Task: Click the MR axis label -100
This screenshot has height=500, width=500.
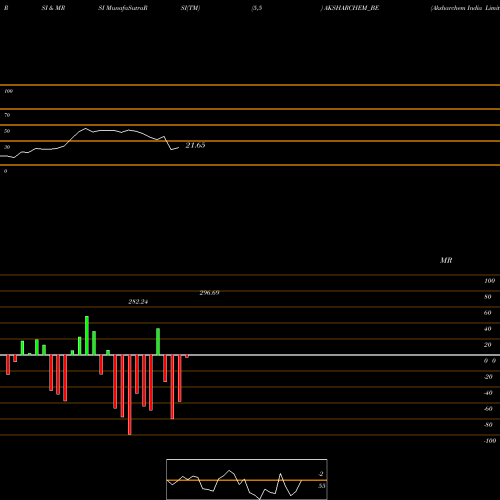Action: tap(490, 441)
